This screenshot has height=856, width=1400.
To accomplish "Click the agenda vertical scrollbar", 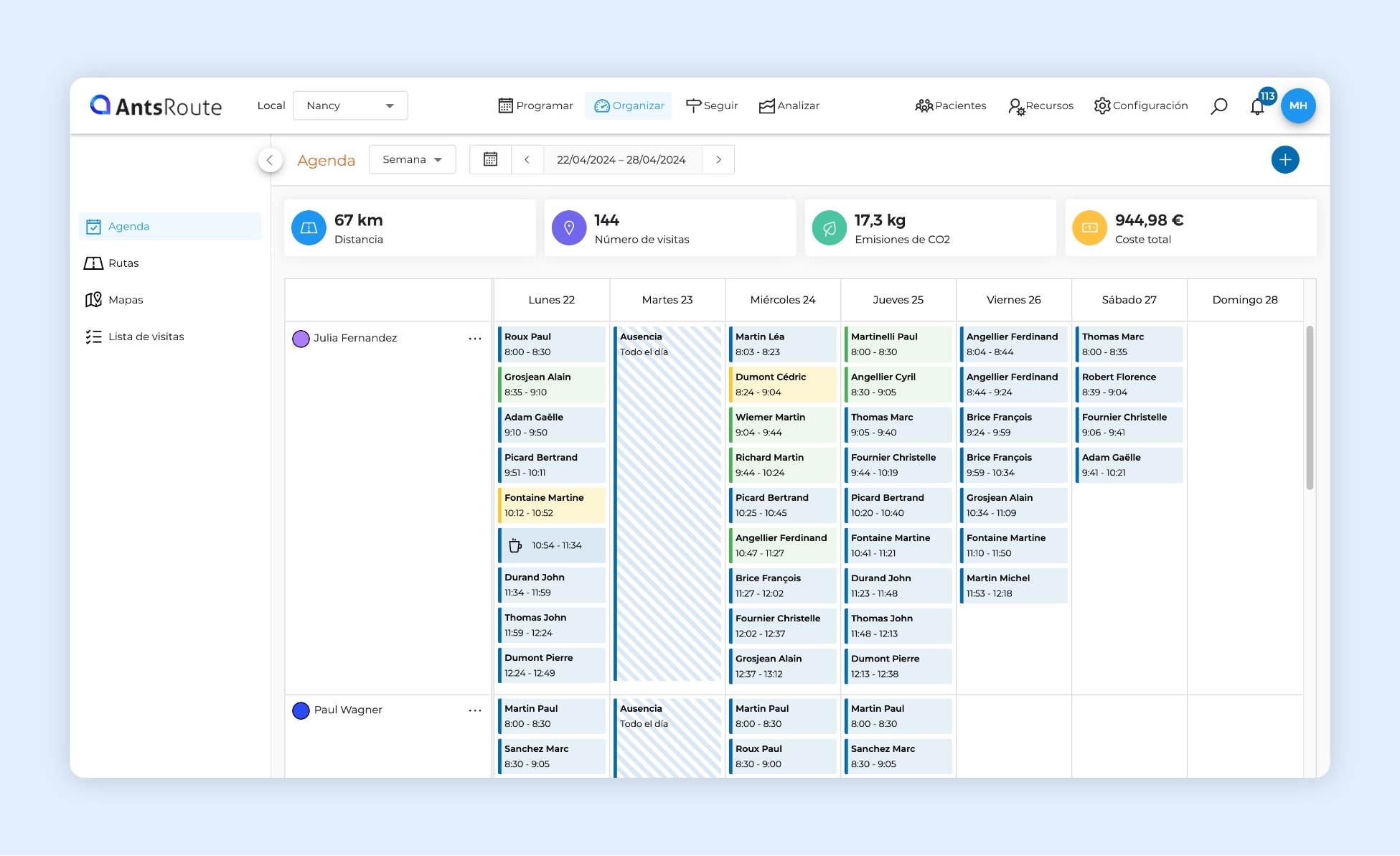I will (x=1310, y=409).
